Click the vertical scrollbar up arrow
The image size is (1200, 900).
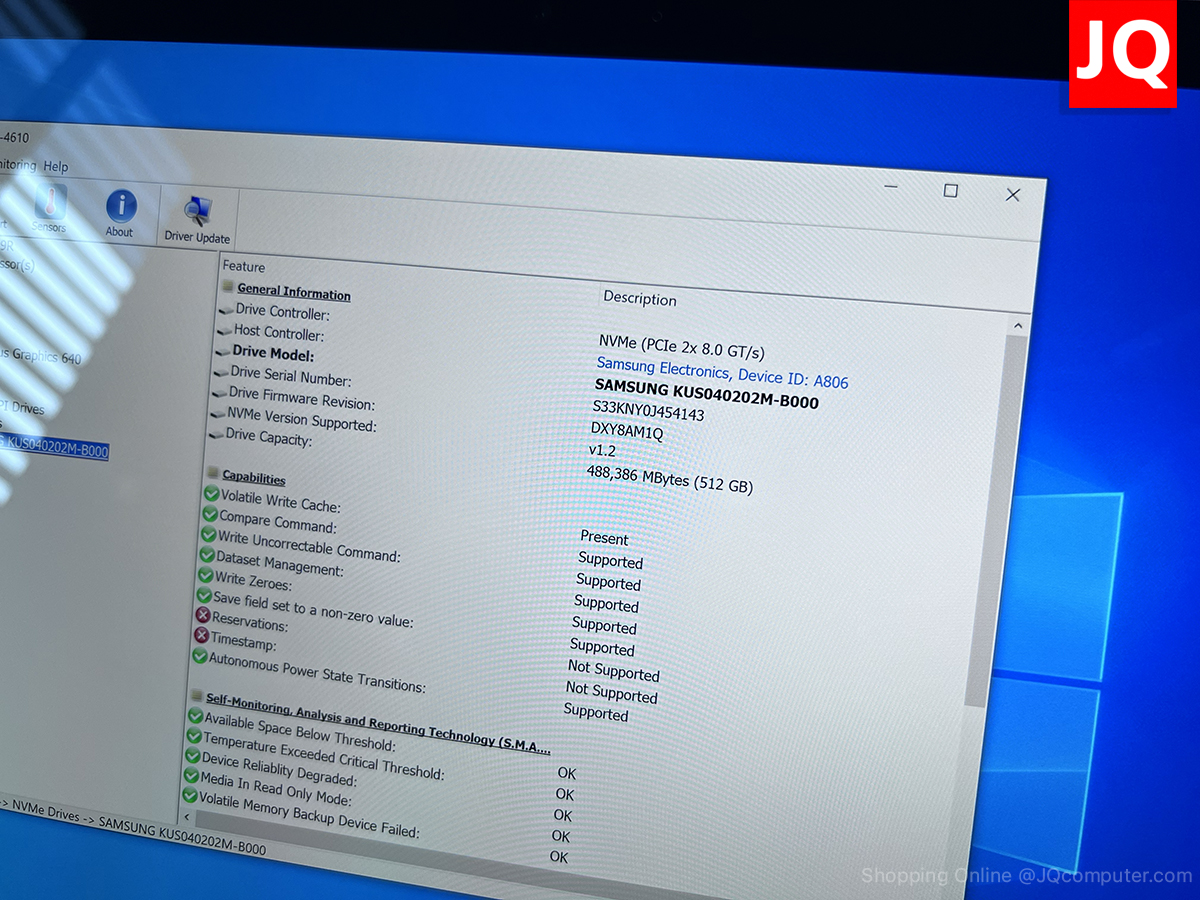(x=1018, y=326)
